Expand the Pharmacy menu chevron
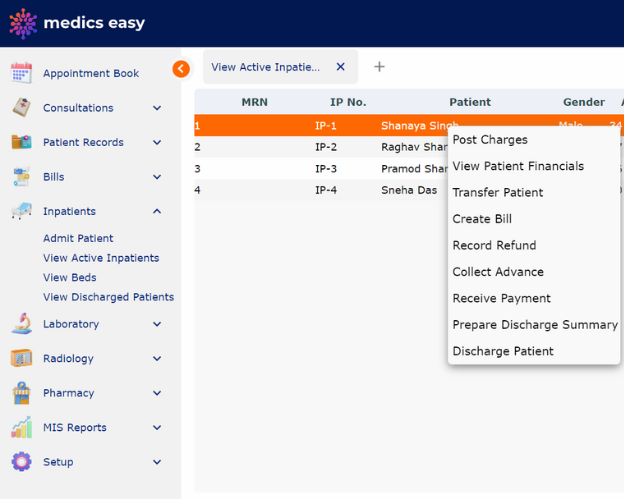 [x=157, y=393]
